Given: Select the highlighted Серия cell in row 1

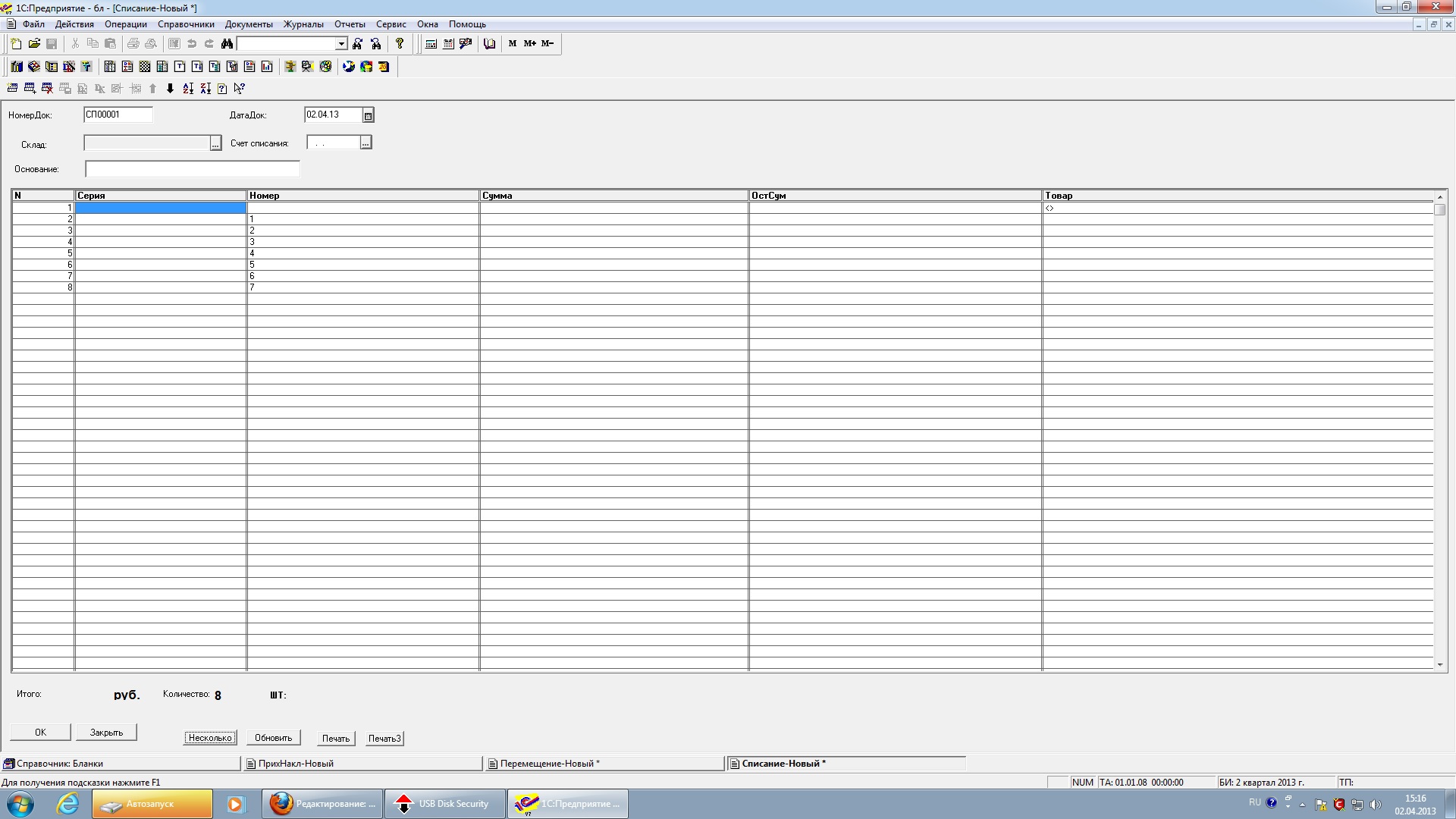Looking at the screenshot, I should [161, 207].
